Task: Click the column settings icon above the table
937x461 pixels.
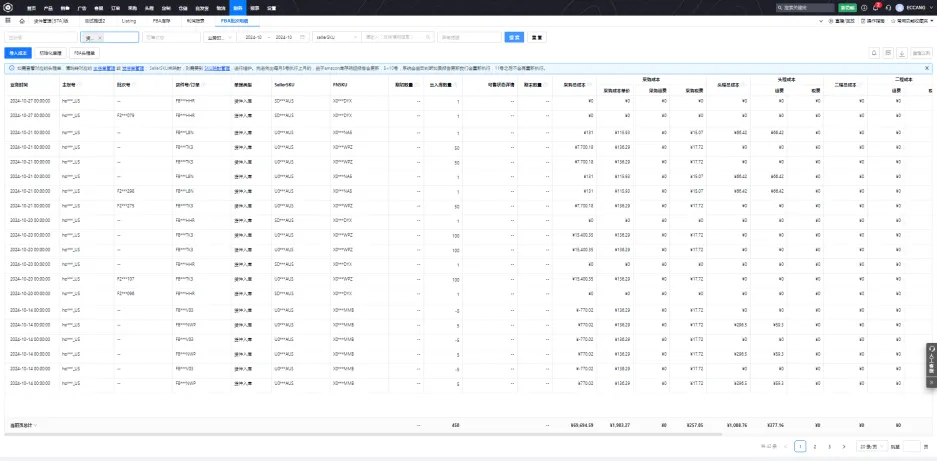Action: 889,53
